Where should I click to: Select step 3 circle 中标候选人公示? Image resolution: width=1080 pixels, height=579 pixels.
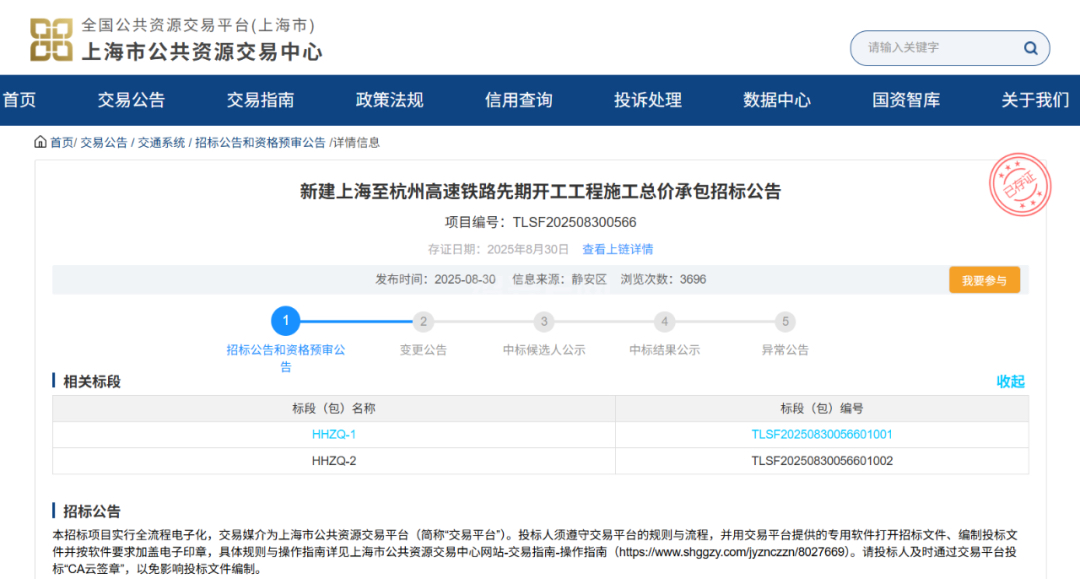544,322
